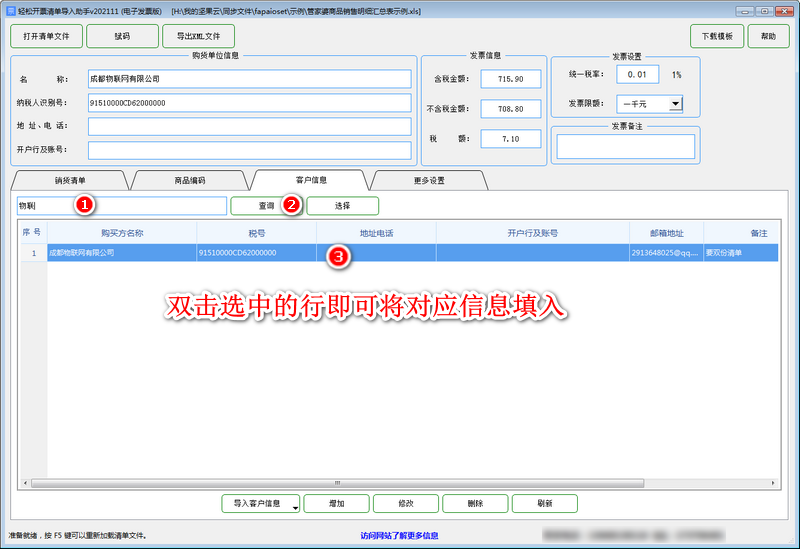Click the 删除 button

click(475, 504)
